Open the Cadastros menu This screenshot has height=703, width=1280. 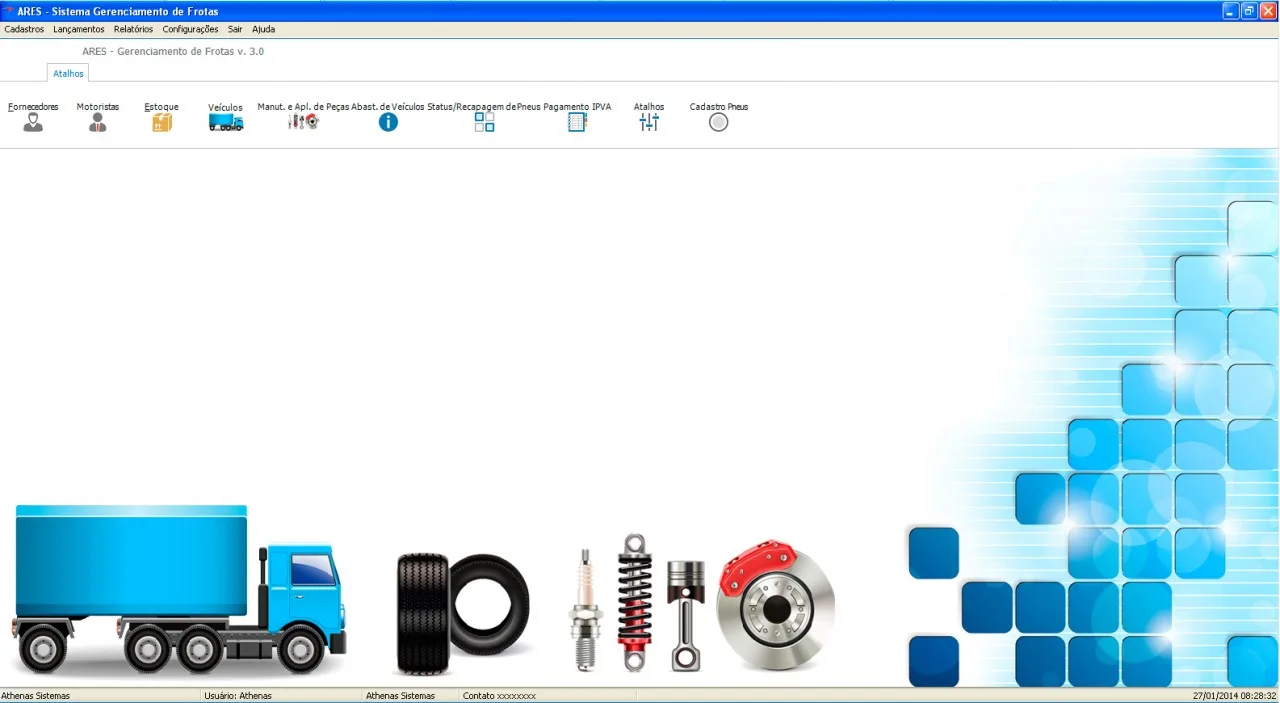[x=24, y=29]
